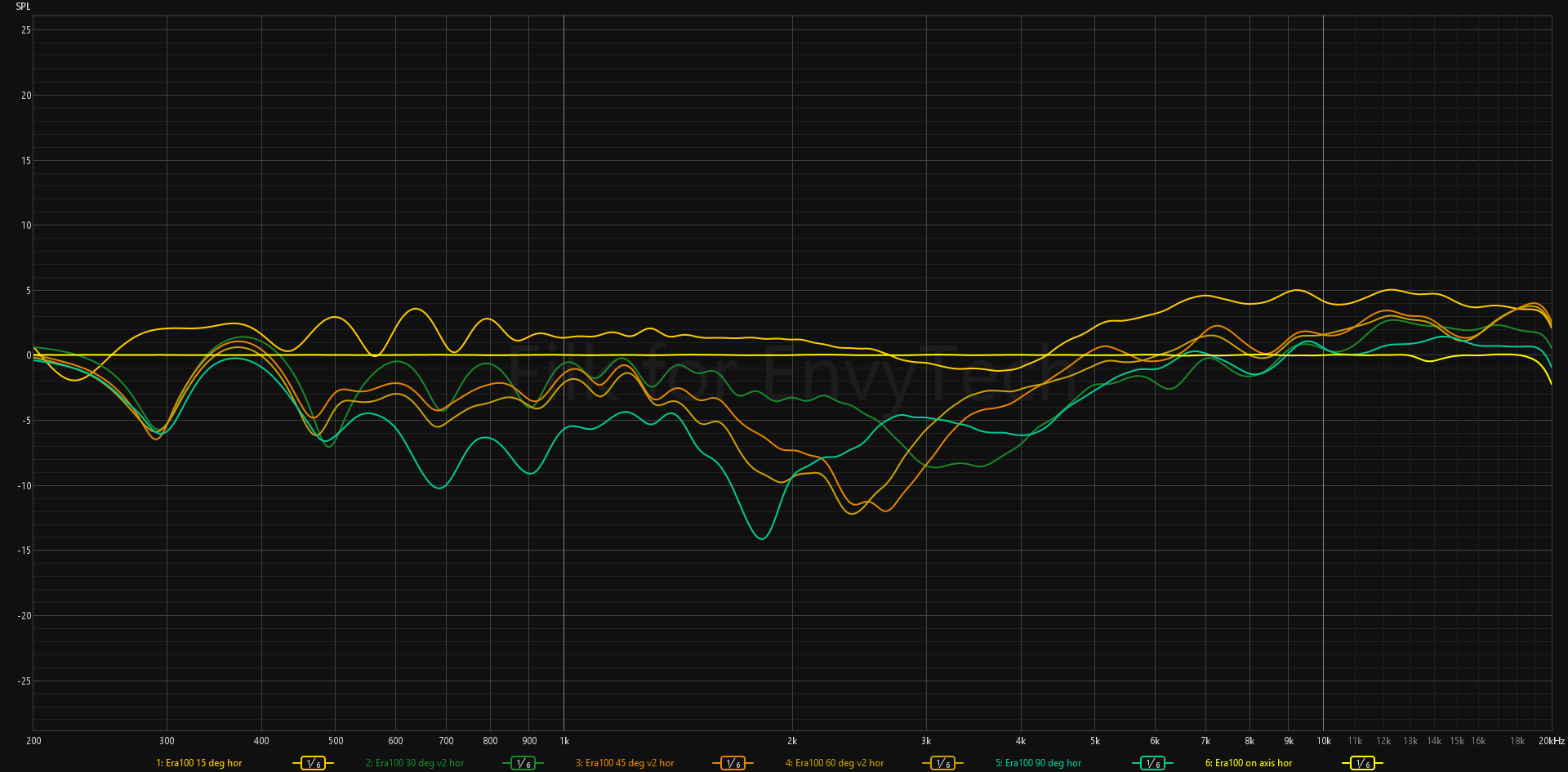The width and height of the screenshot is (1568, 772).
Task: Select trace label '3: Era100 45 deg v2 hor'
Action: click(x=625, y=763)
